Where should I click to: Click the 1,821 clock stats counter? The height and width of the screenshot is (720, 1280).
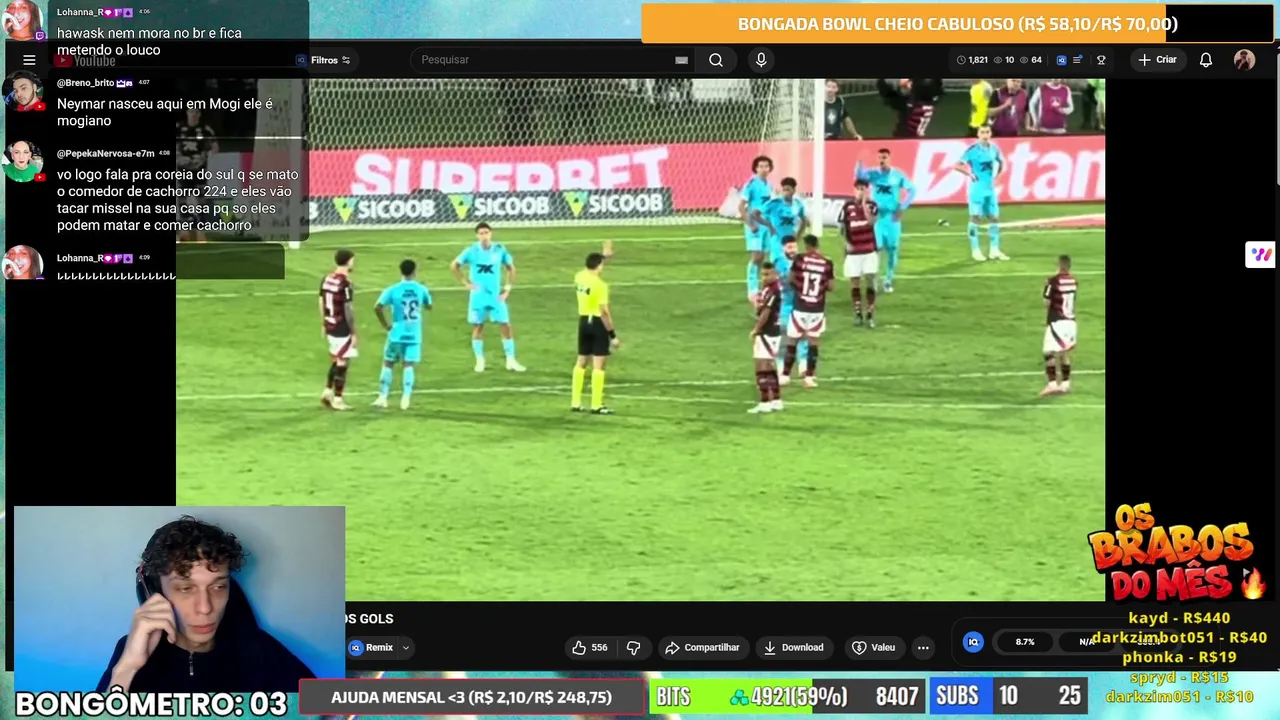(972, 60)
